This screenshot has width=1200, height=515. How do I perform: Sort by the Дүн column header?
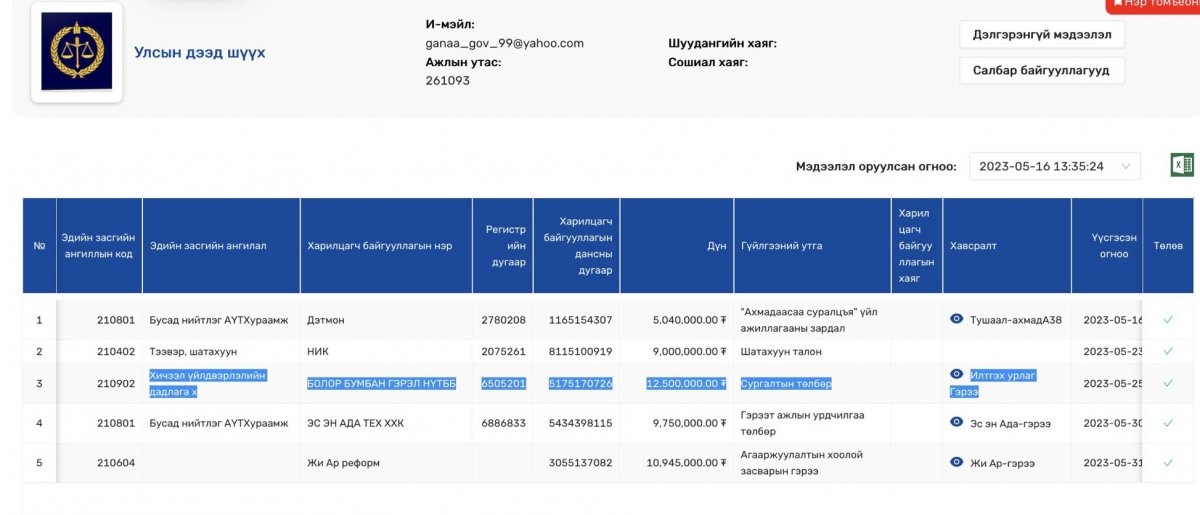716,246
